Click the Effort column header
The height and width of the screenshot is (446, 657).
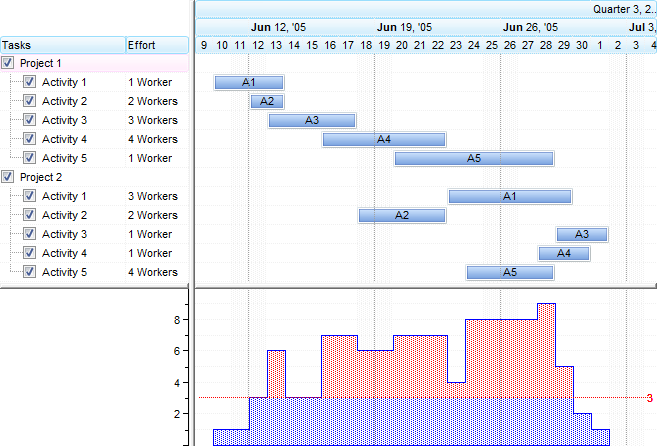(x=156, y=45)
